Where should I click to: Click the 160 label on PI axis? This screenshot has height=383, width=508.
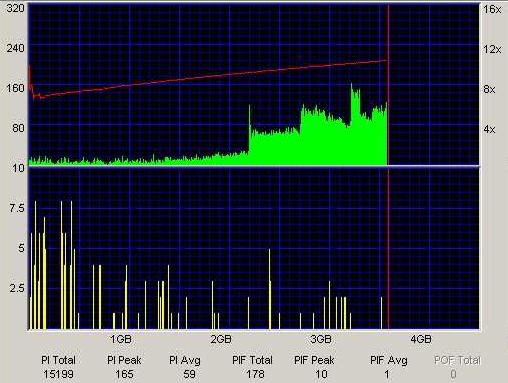(15, 88)
